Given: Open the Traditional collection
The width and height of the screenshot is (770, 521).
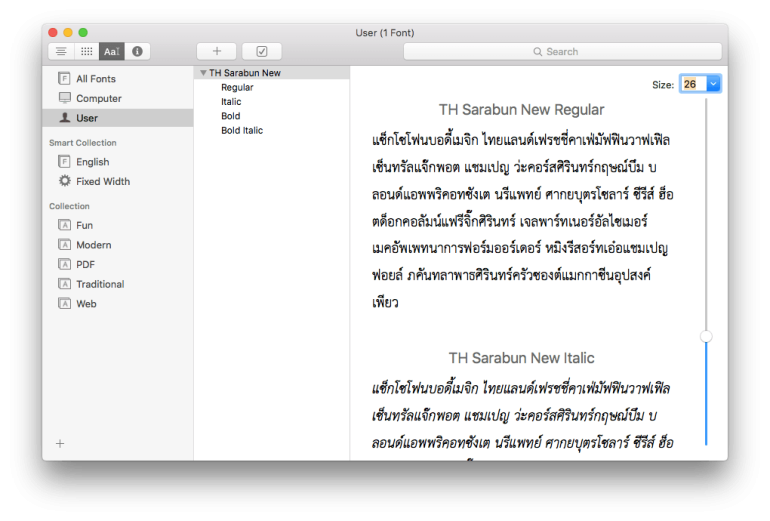Looking at the screenshot, I should 100,284.
